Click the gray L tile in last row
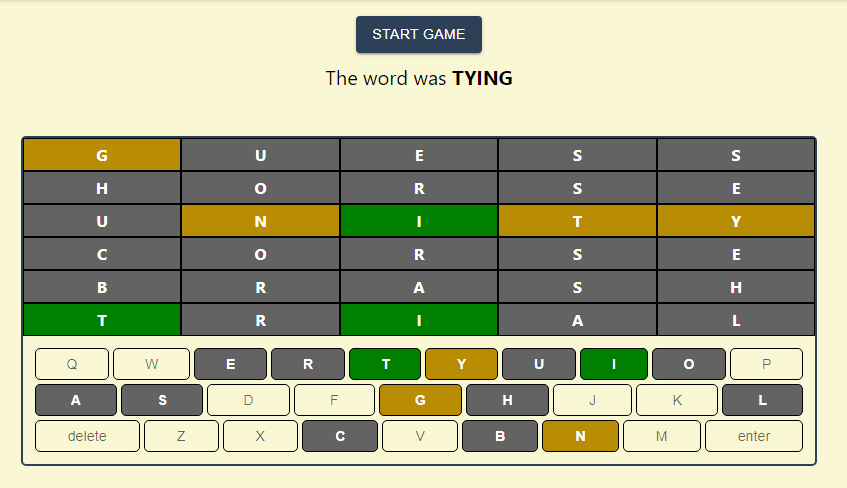847x488 pixels. click(x=736, y=320)
